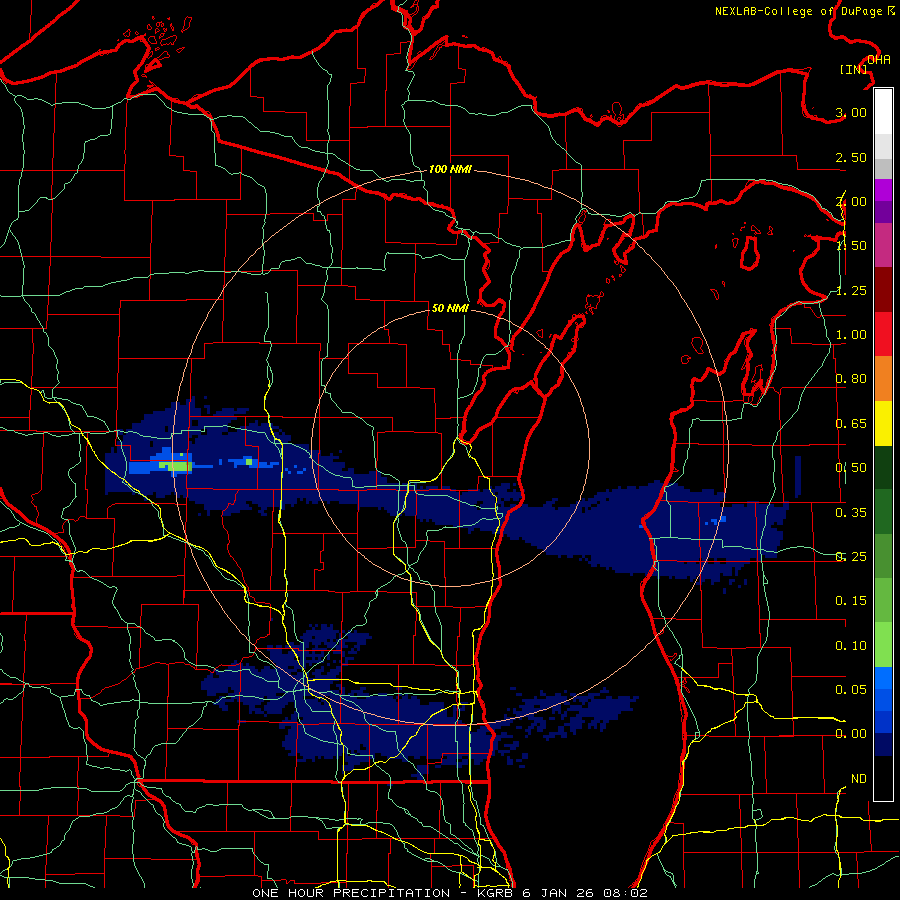Click the orange legend swatch
This screenshot has height=900, width=900.
[x=883, y=379]
